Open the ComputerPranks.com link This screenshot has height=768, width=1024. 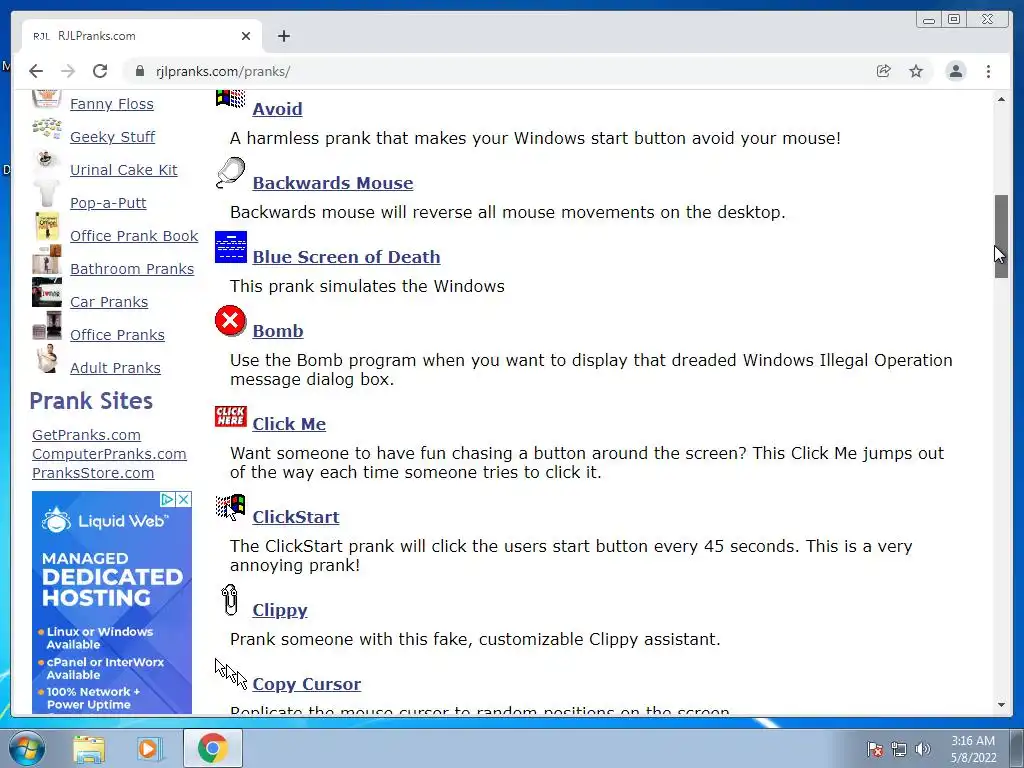109,454
